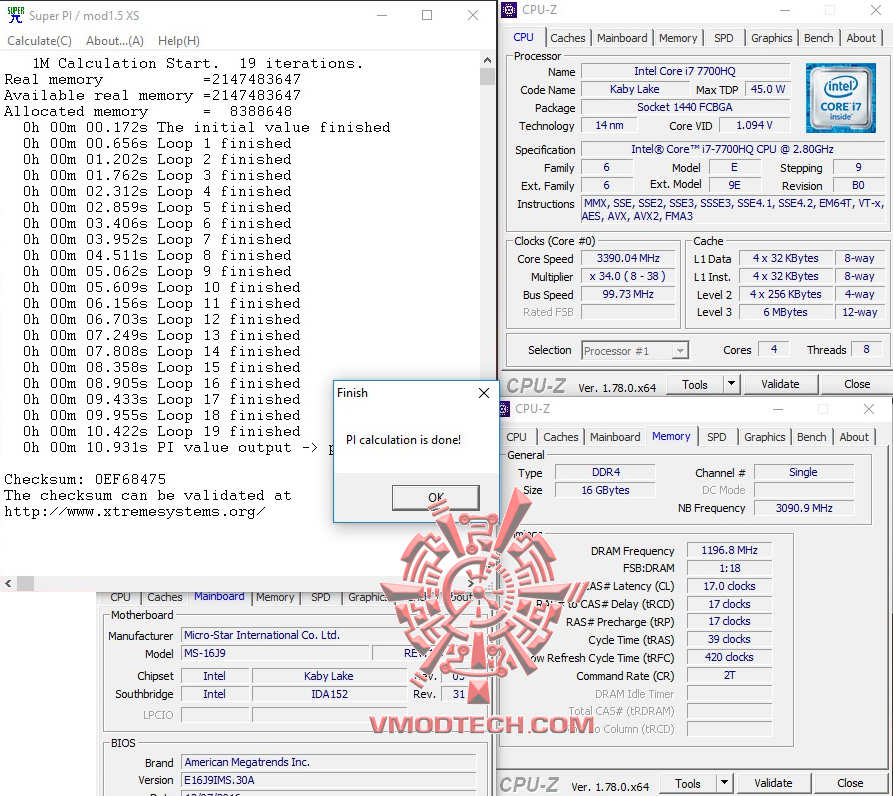This screenshot has height=796, width=893.
Task: Switch to Bench tab in top CPU-Z window
Action: 818,38
